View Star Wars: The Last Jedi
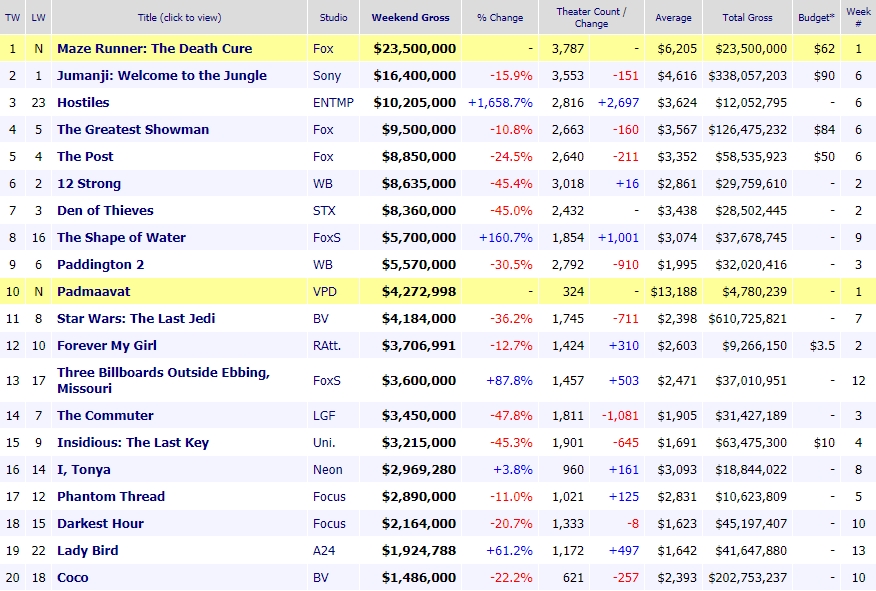Viewport: 876px width, 591px height. click(x=136, y=318)
